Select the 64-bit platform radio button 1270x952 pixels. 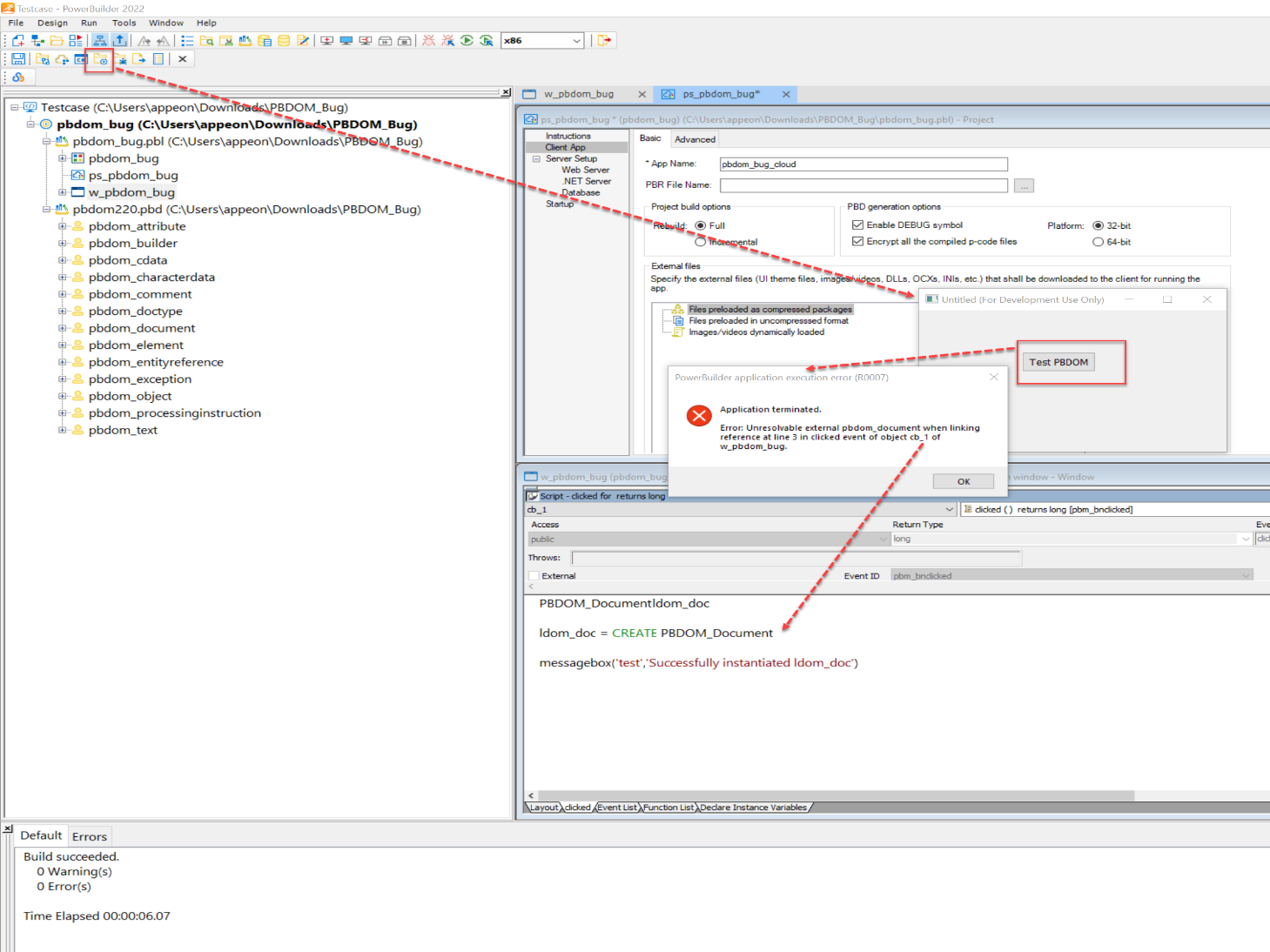tap(1098, 242)
